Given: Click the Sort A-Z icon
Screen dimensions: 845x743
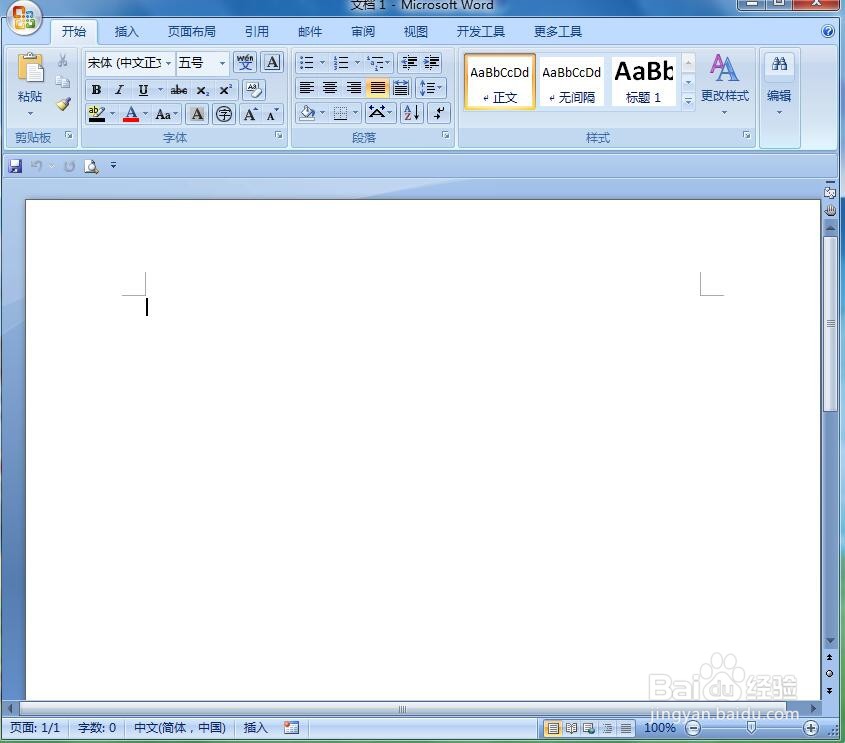Looking at the screenshot, I should pos(411,113).
